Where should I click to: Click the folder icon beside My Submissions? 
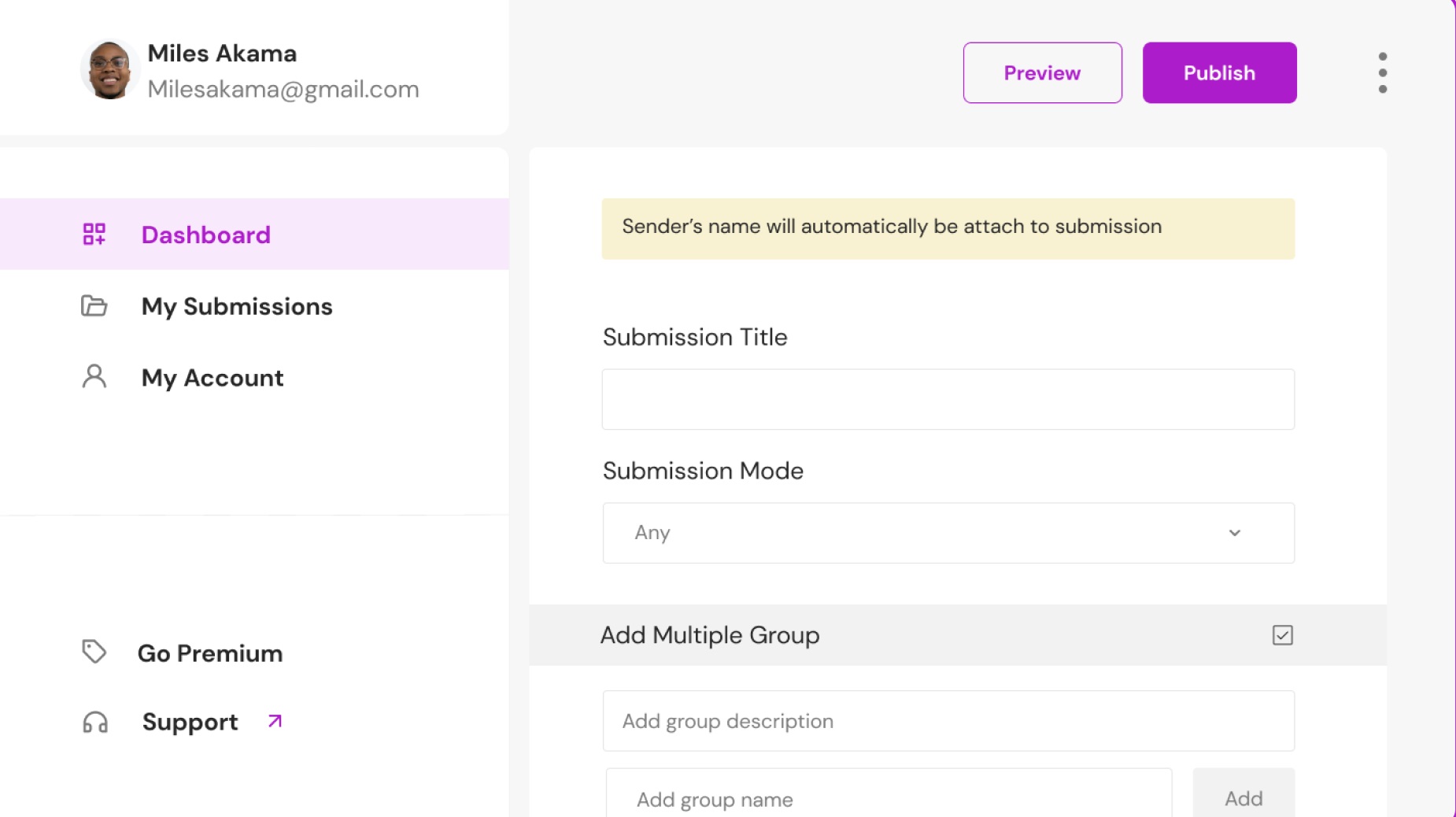point(94,306)
